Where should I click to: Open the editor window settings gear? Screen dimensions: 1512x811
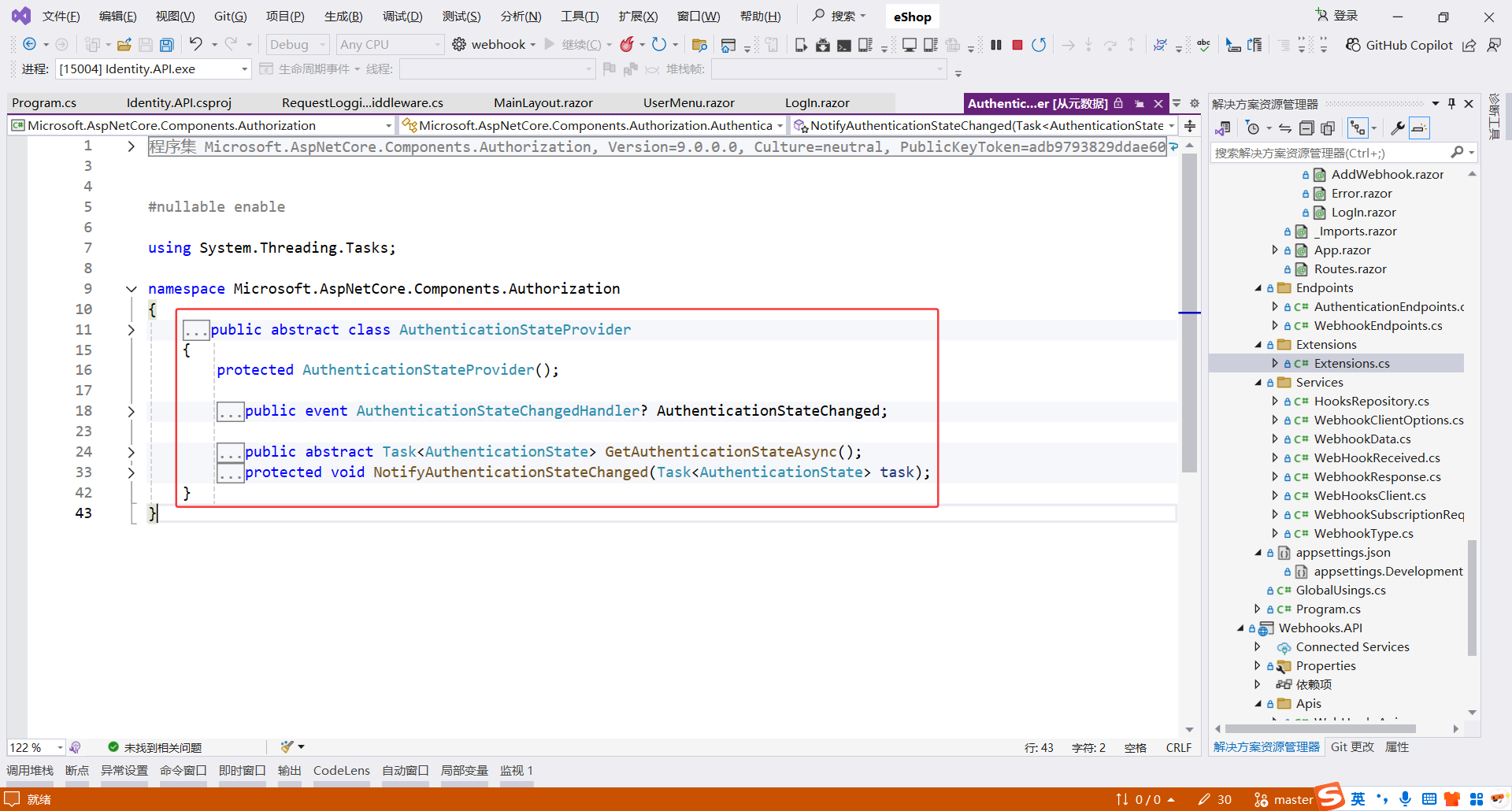[1195, 104]
